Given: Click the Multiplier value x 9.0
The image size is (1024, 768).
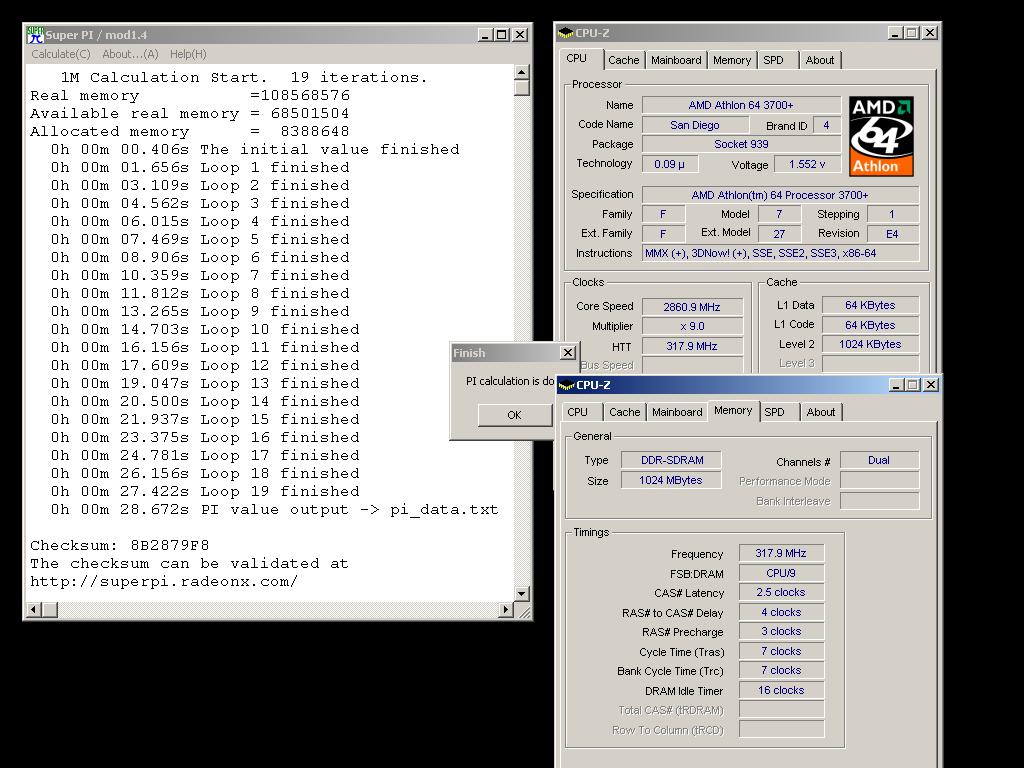Looking at the screenshot, I should click(692, 327).
